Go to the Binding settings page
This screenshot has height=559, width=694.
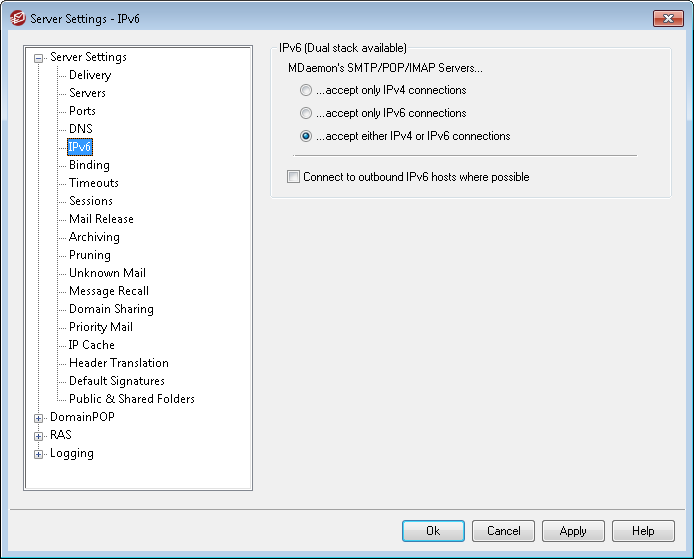(89, 165)
